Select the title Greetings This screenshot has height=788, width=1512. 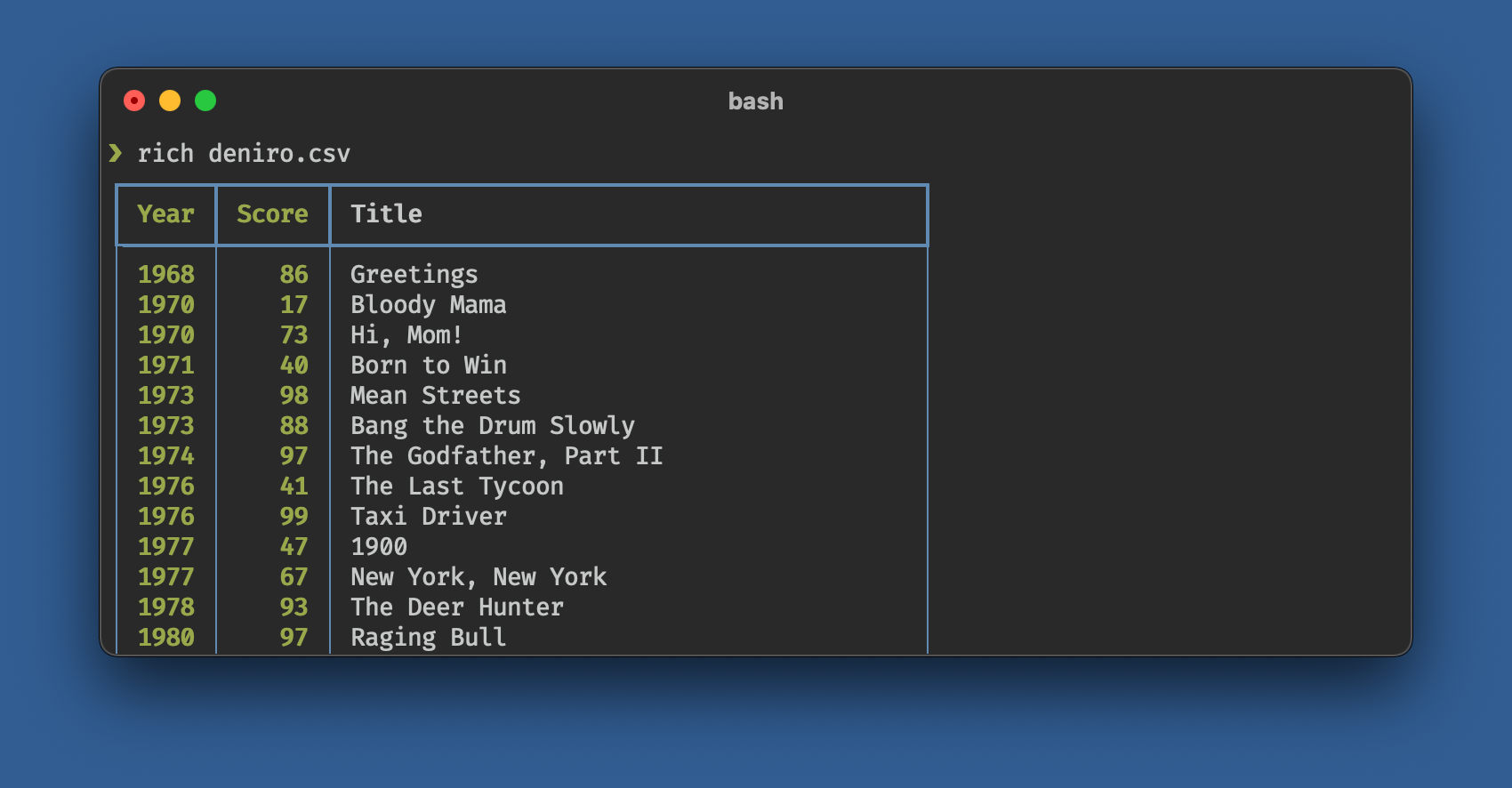[414, 275]
